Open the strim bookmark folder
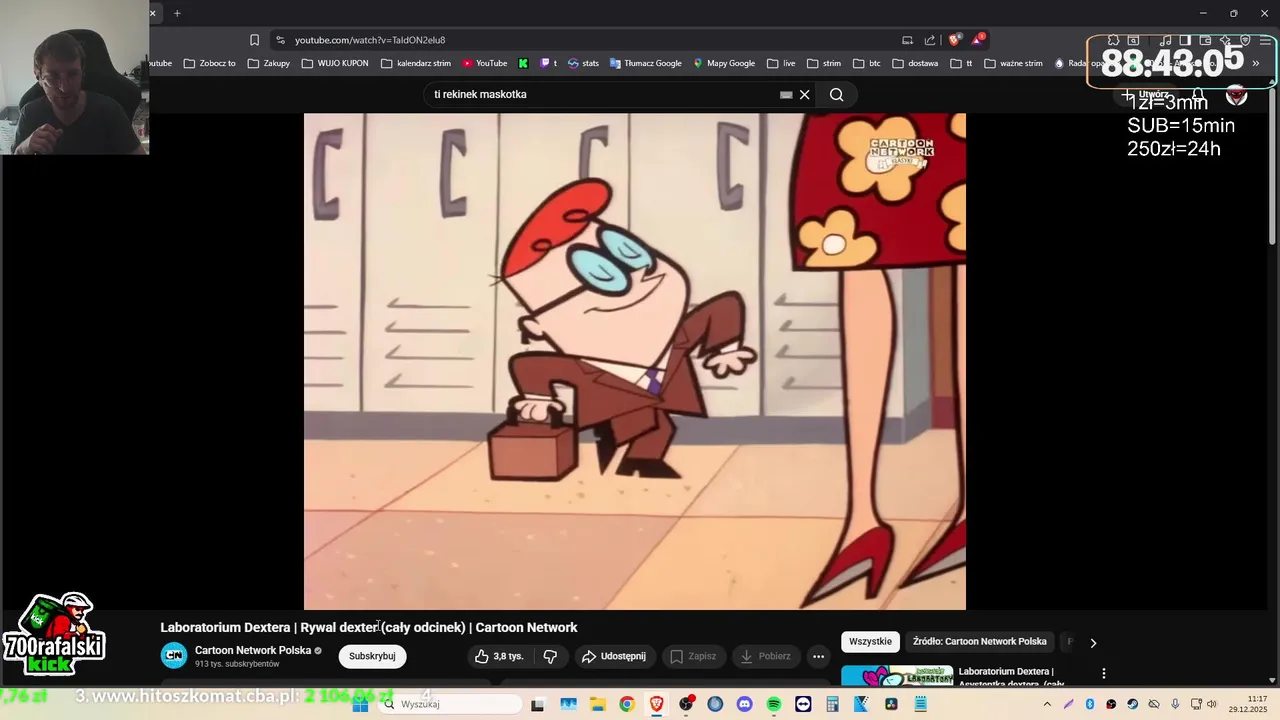1280x720 pixels. 824,63
